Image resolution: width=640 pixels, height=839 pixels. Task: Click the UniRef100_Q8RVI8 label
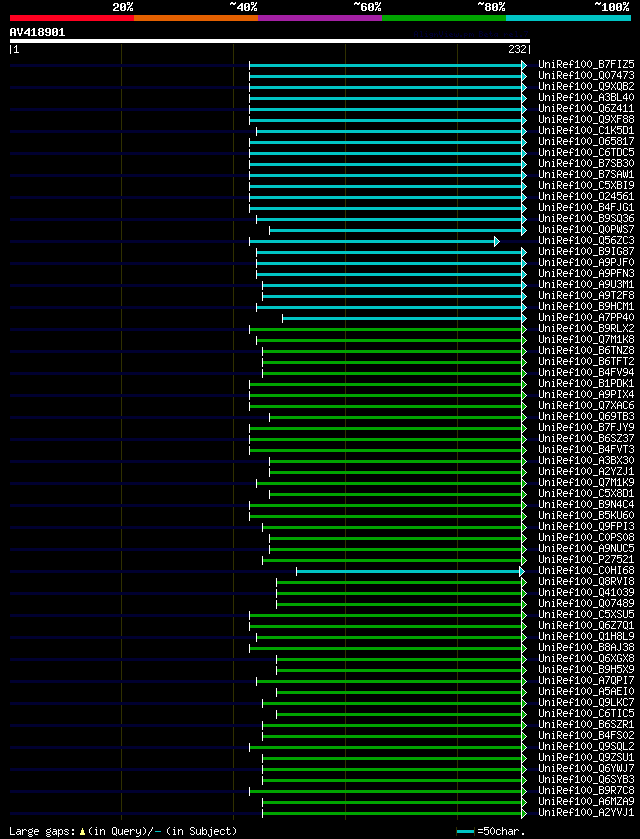pyautogui.click(x=586, y=582)
